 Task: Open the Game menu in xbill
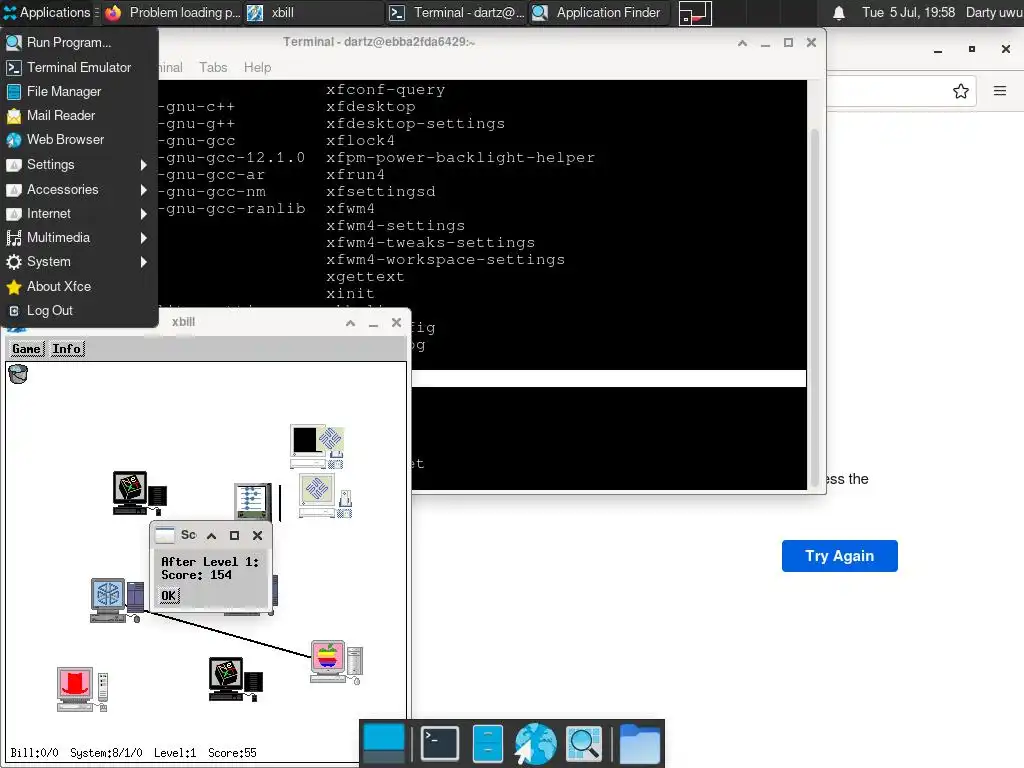click(x=26, y=349)
